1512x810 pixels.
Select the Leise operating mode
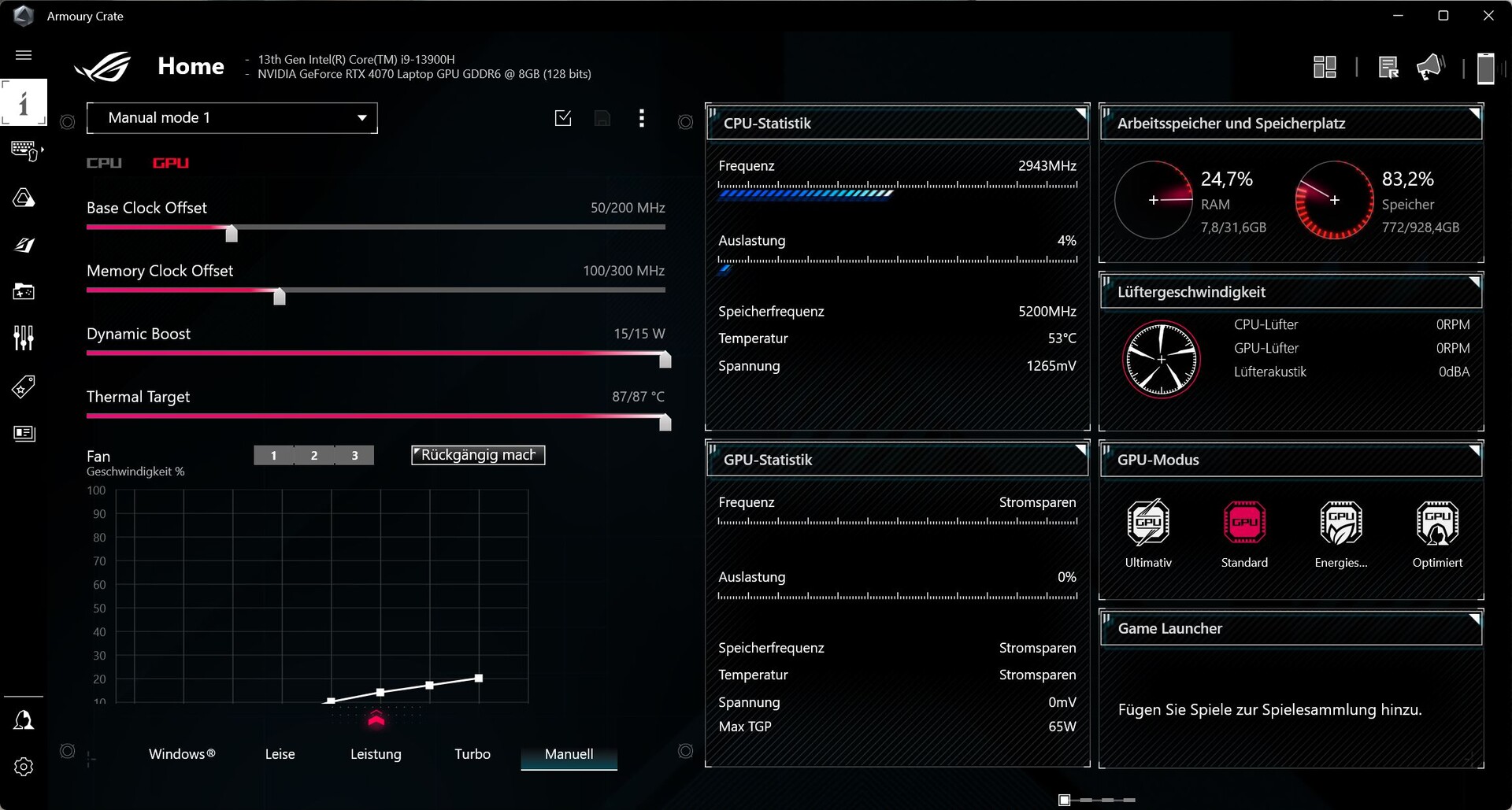[280, 754]
